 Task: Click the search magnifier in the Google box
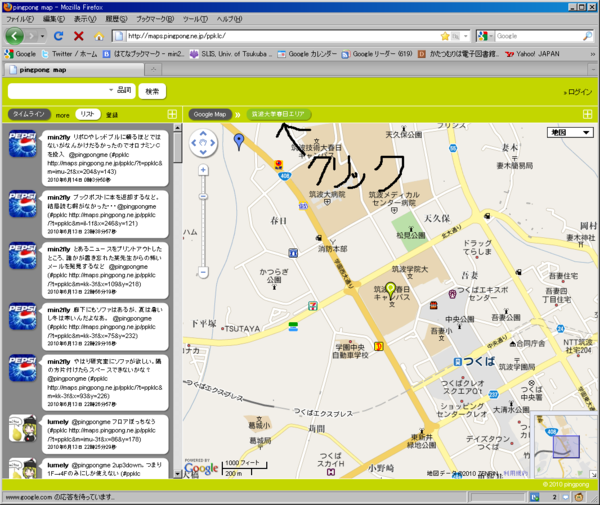click(x=587, y=36)
